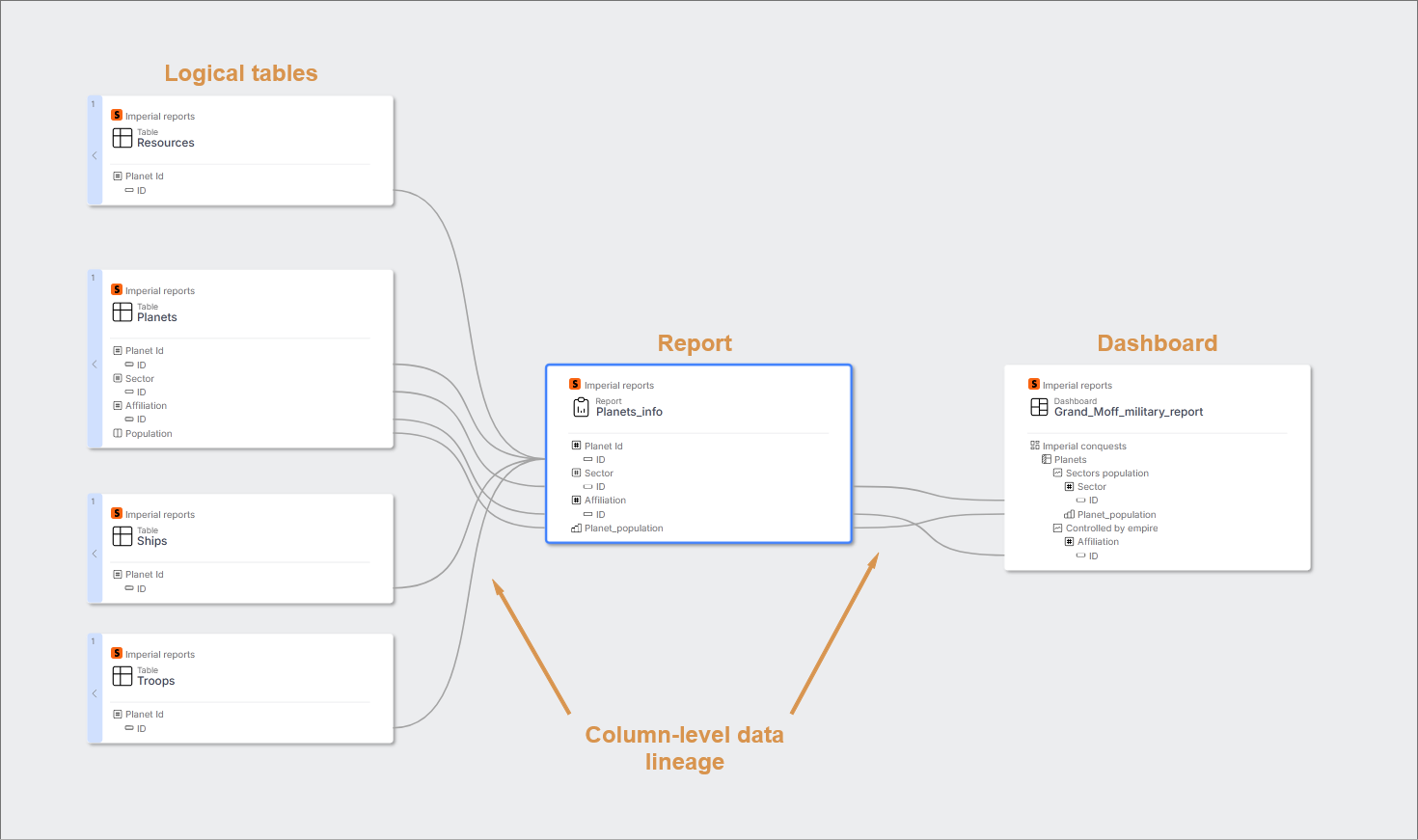Select the Troops table title

tap(155, 681)
